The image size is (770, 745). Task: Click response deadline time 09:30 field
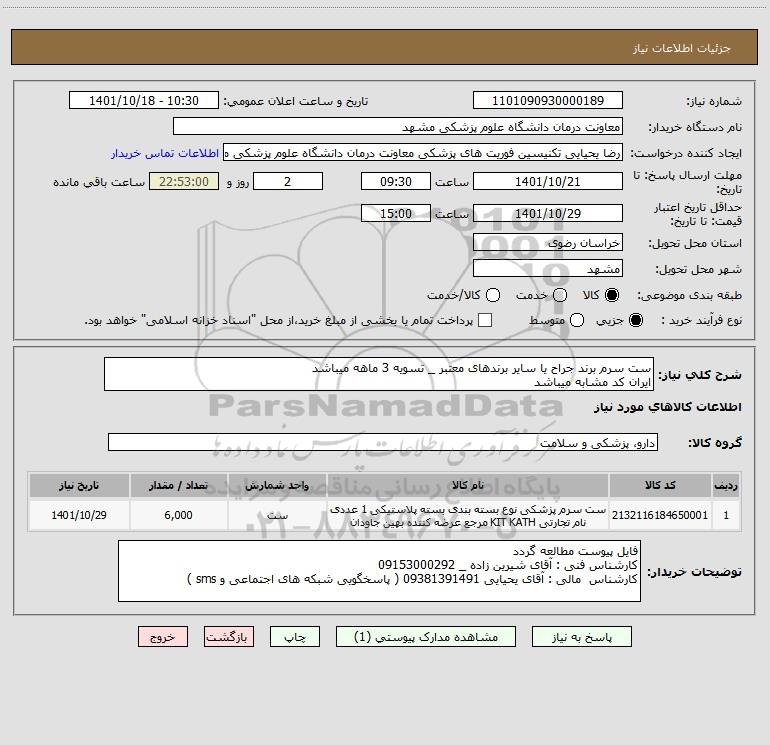[396, 181]
